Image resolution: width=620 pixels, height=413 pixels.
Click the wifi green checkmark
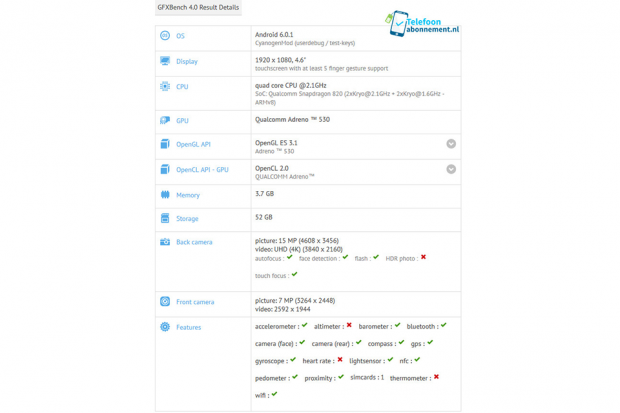click(274, 394)
